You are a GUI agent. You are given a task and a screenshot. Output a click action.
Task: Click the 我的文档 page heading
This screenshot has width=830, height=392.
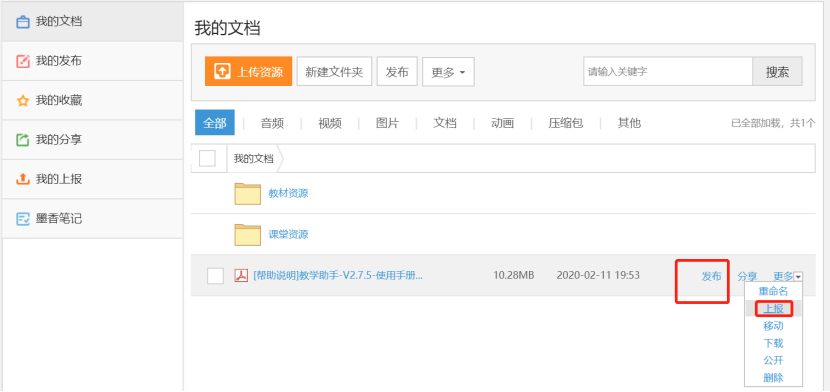point(227,28)
